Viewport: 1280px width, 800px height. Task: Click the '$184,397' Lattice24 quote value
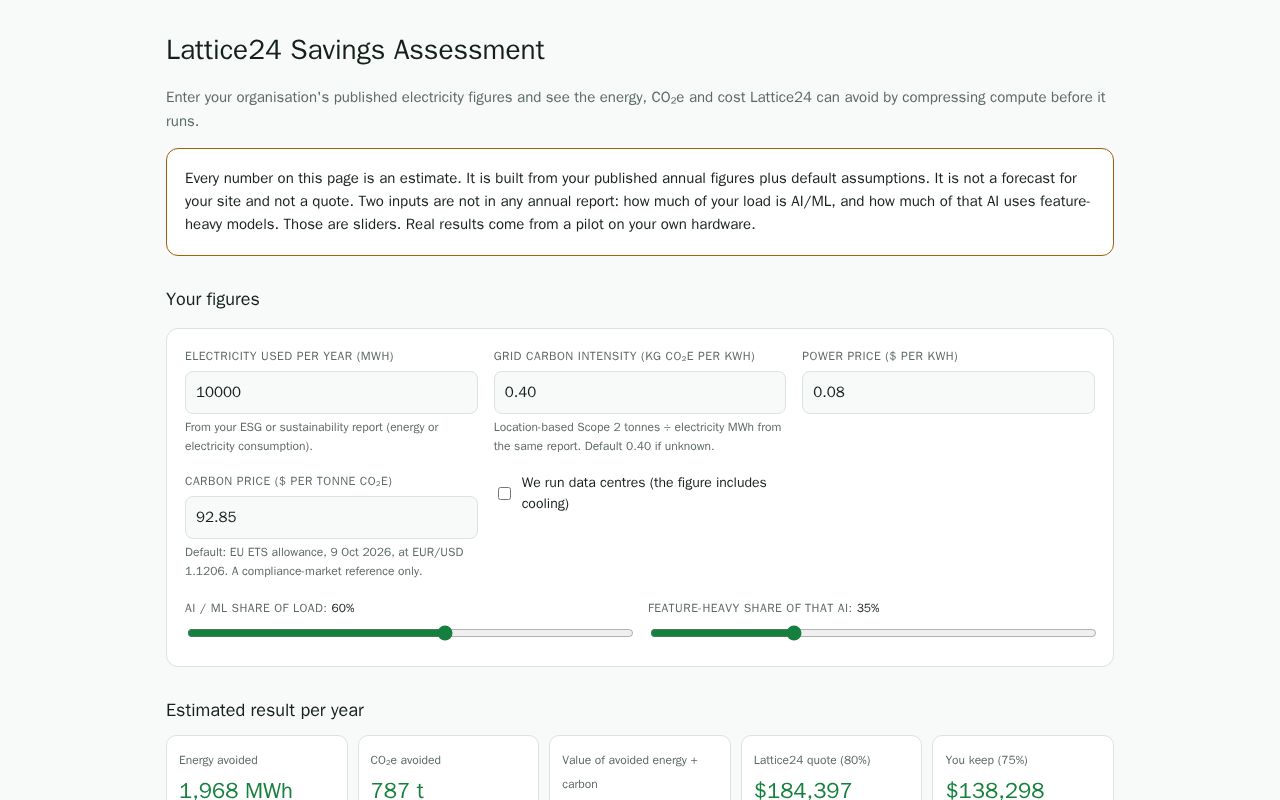click(x=803, y=790)
